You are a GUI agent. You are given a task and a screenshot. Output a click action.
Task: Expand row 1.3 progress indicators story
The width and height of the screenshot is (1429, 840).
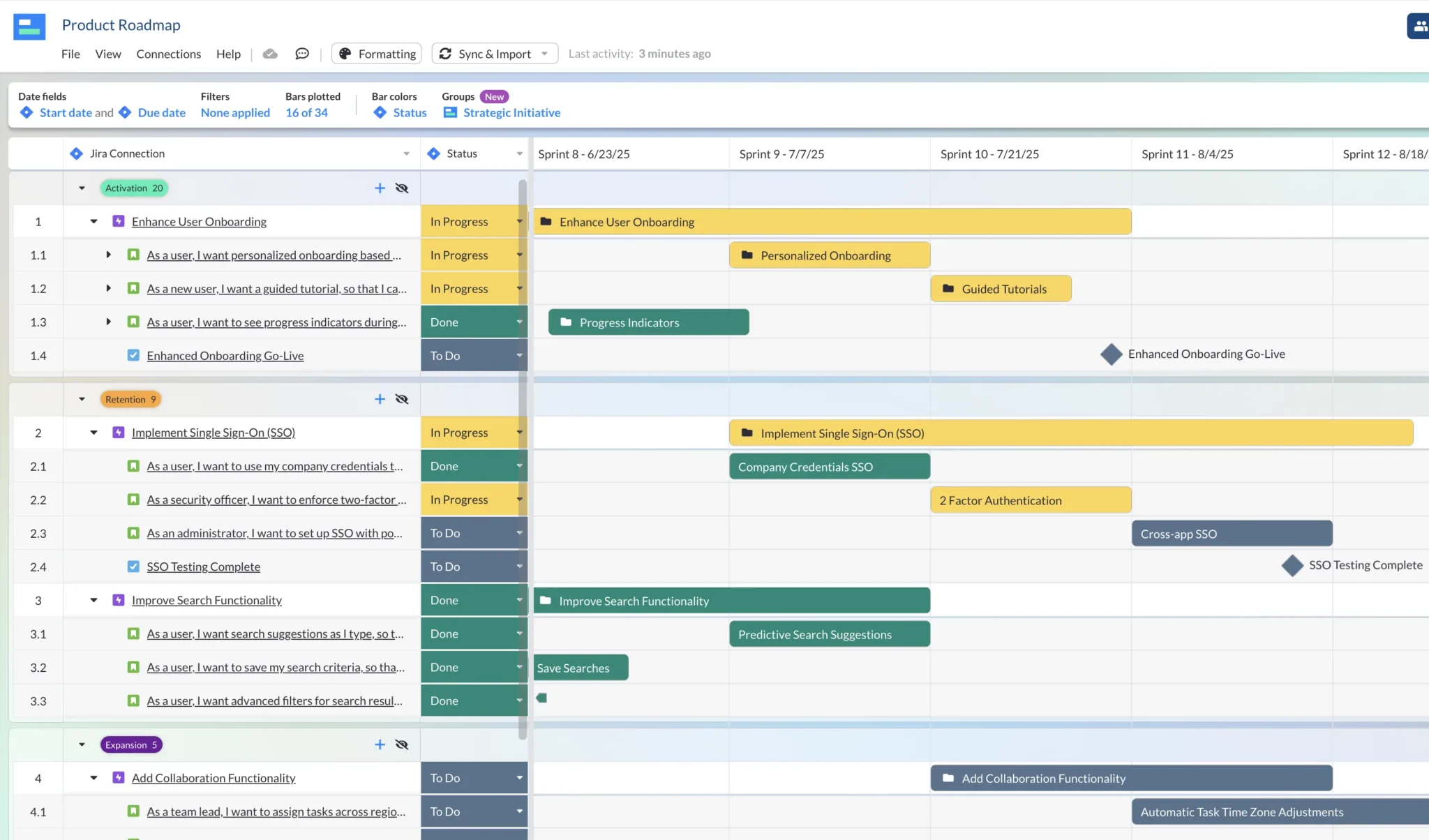coord(108,322)
